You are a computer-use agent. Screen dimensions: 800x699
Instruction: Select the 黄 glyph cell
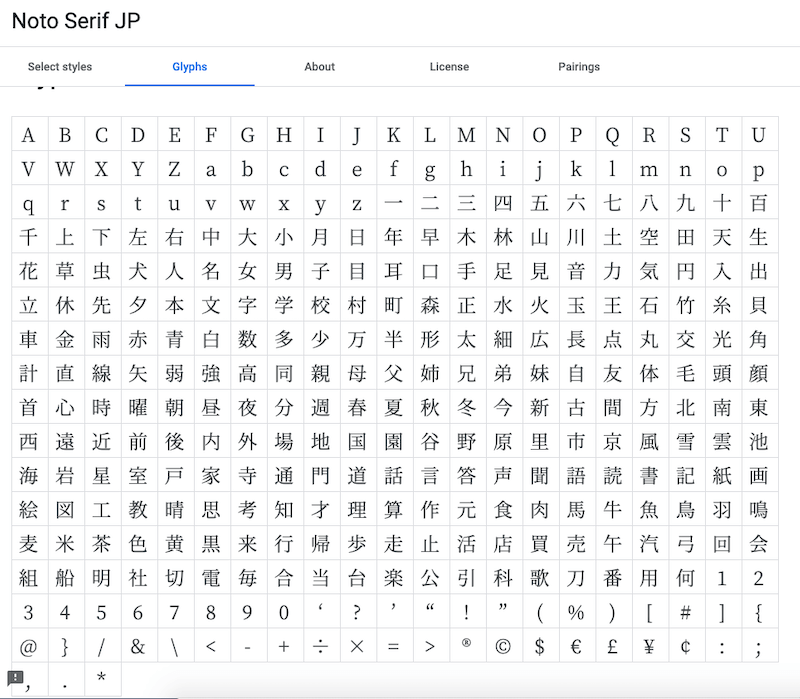176,543
